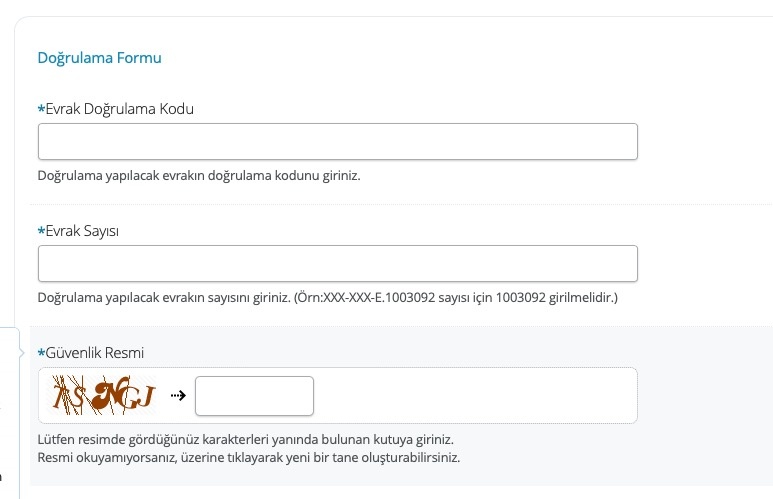Click the tooltip pointer left of Güvenlik Resmi
The width and height of the screenshot is (773, 499).
(x=23, y=353)
